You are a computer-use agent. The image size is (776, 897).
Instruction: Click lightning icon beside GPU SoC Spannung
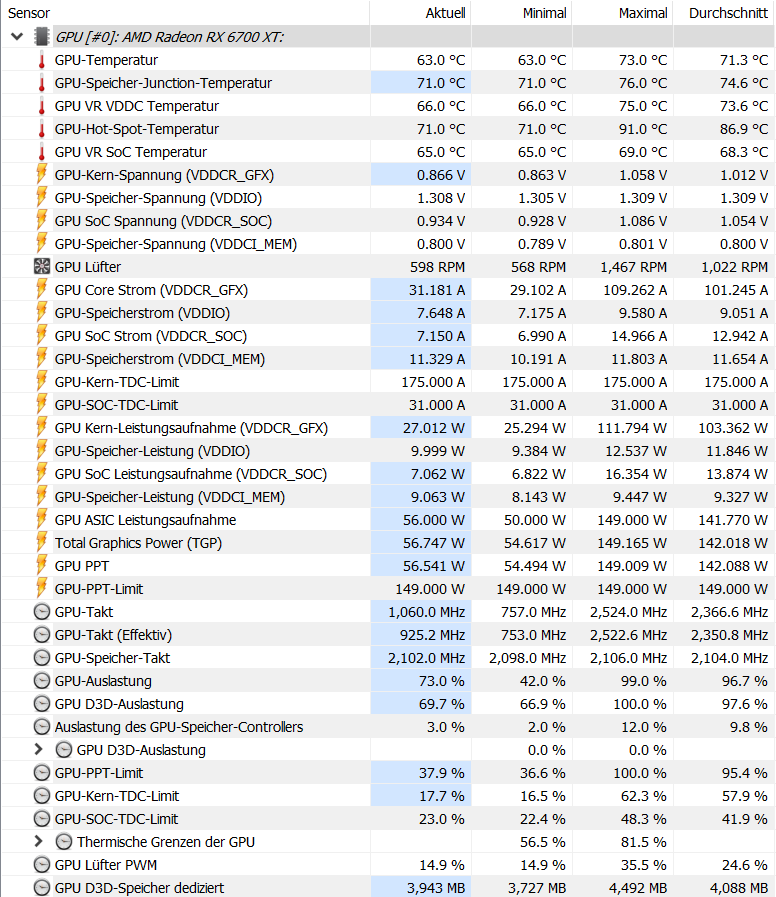(41, 220)
